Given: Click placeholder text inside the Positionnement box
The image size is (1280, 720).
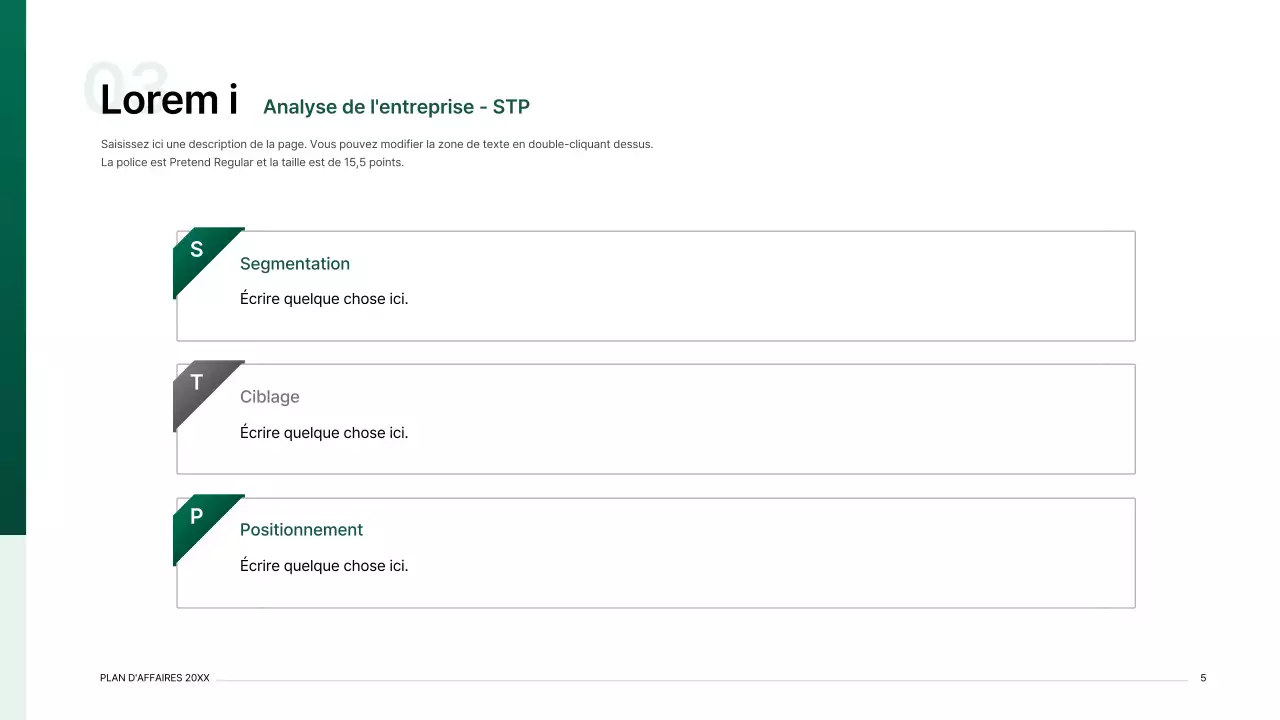Looking at the screenshot, I should click(x=324, y=565).
